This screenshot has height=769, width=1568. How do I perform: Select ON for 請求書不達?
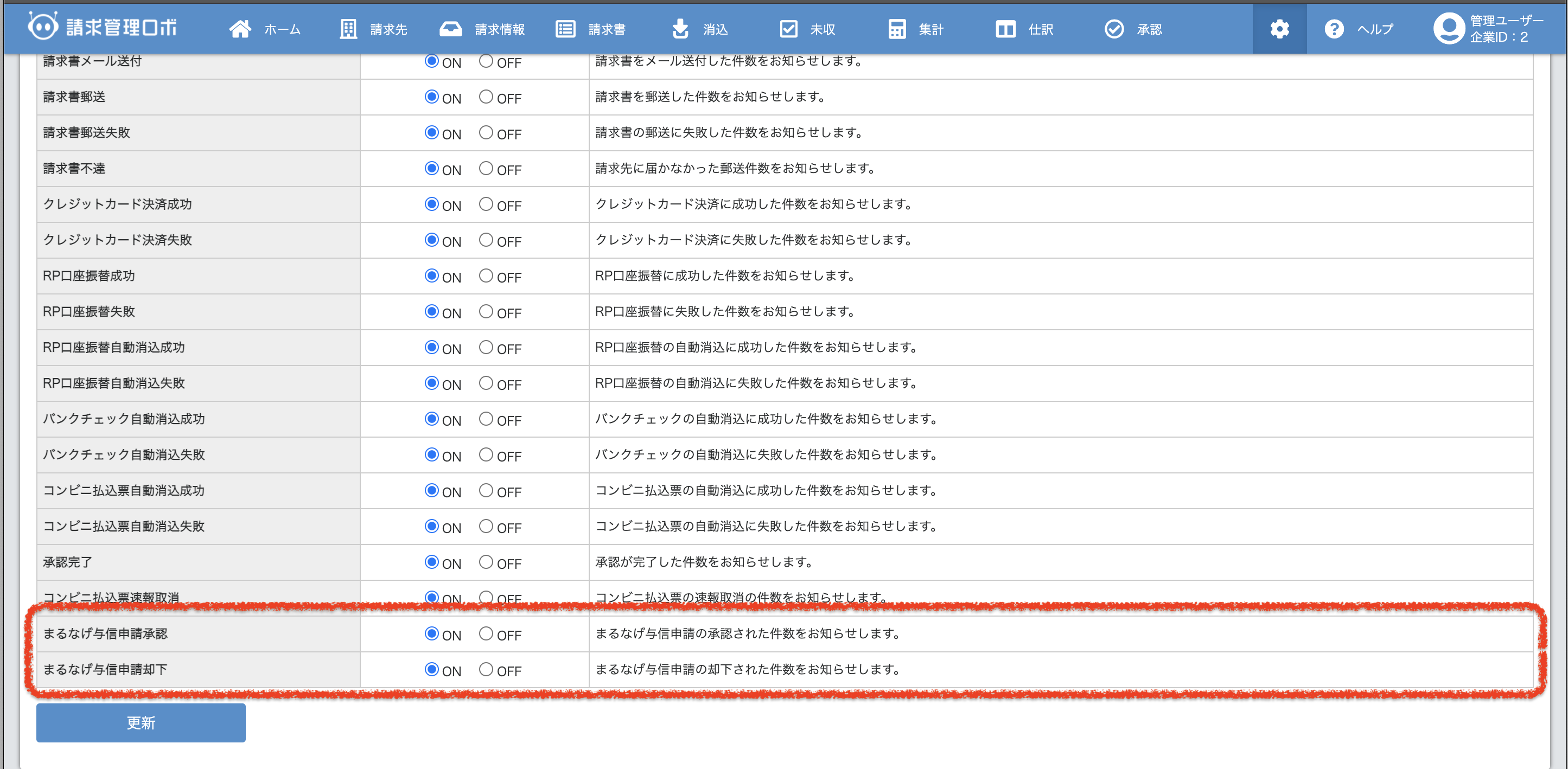(431, 169)
